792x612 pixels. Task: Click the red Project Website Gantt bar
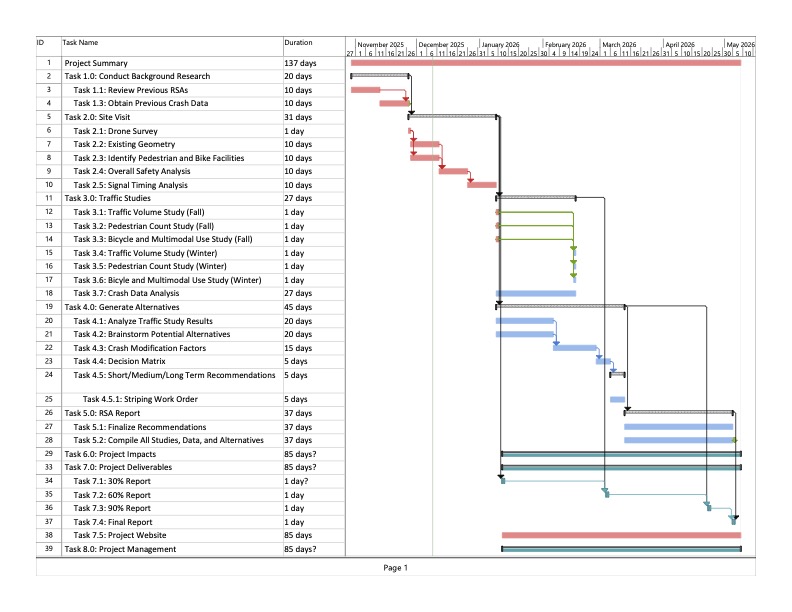coord(620,535)
